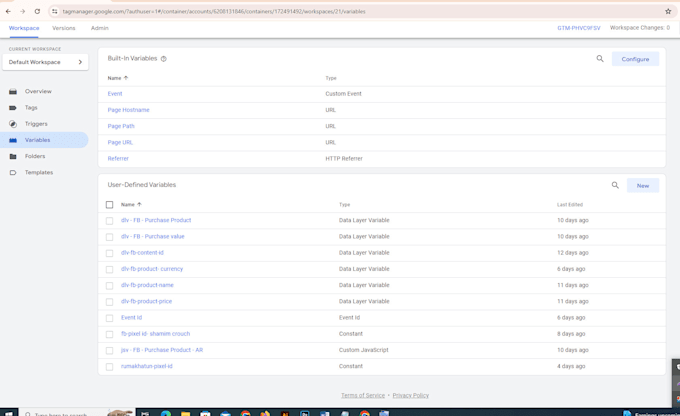Select Variables in the sidebar
Viewport: 680px width, 416px height.
point(37,140)
